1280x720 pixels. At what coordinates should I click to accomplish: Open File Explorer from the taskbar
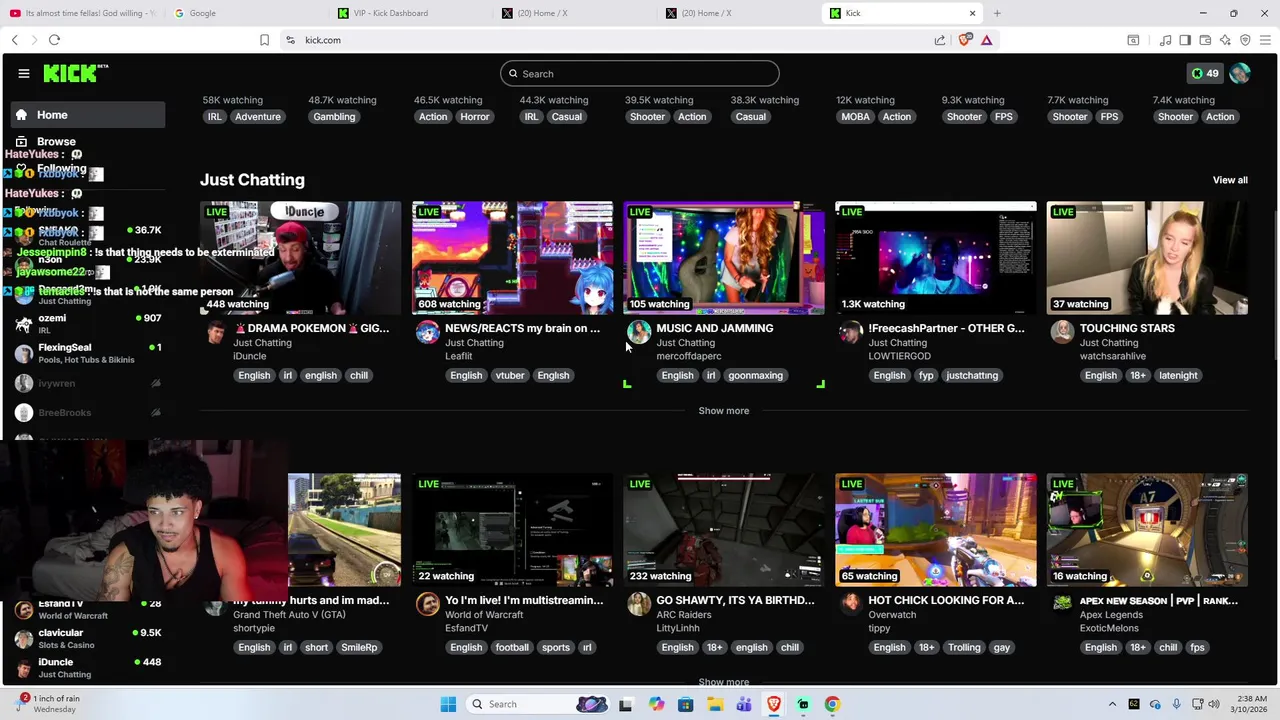[715, 704]
